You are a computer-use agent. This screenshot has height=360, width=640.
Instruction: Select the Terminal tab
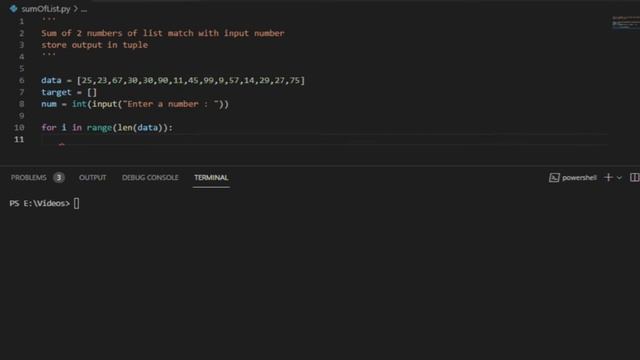[x=211, y=178]
